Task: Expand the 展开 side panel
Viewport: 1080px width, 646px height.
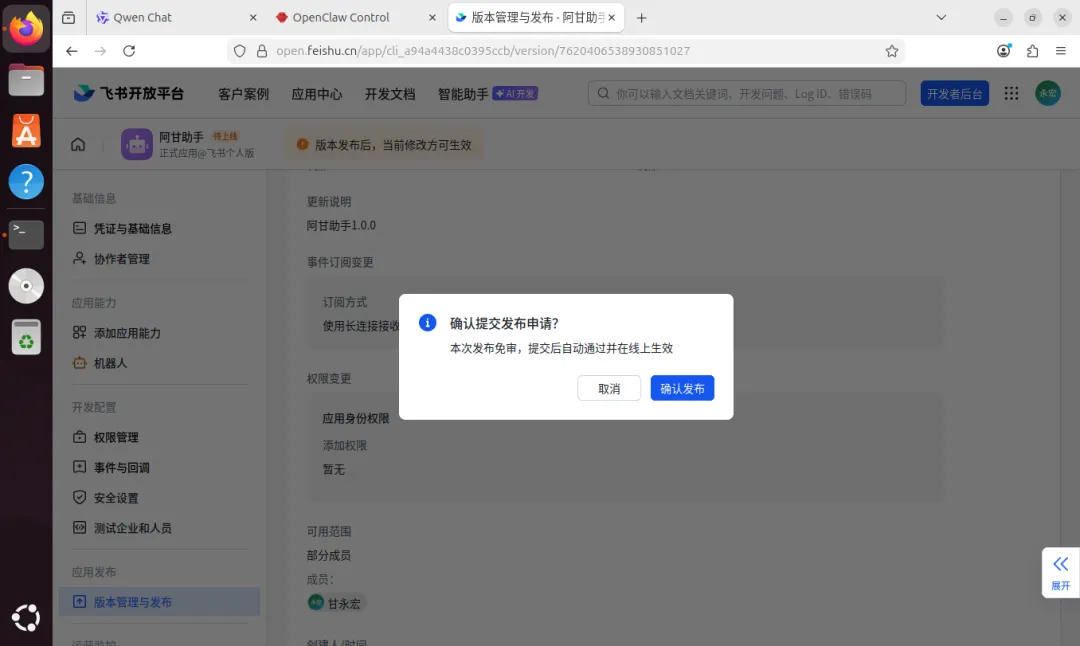Action: [x=1060, y=573]
